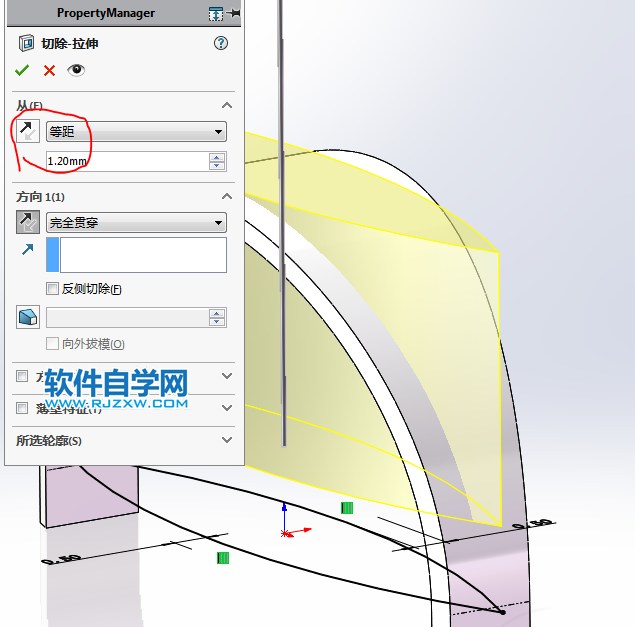
Task: Reverse the cut direction in Direction 1
Action: point(28,222)
